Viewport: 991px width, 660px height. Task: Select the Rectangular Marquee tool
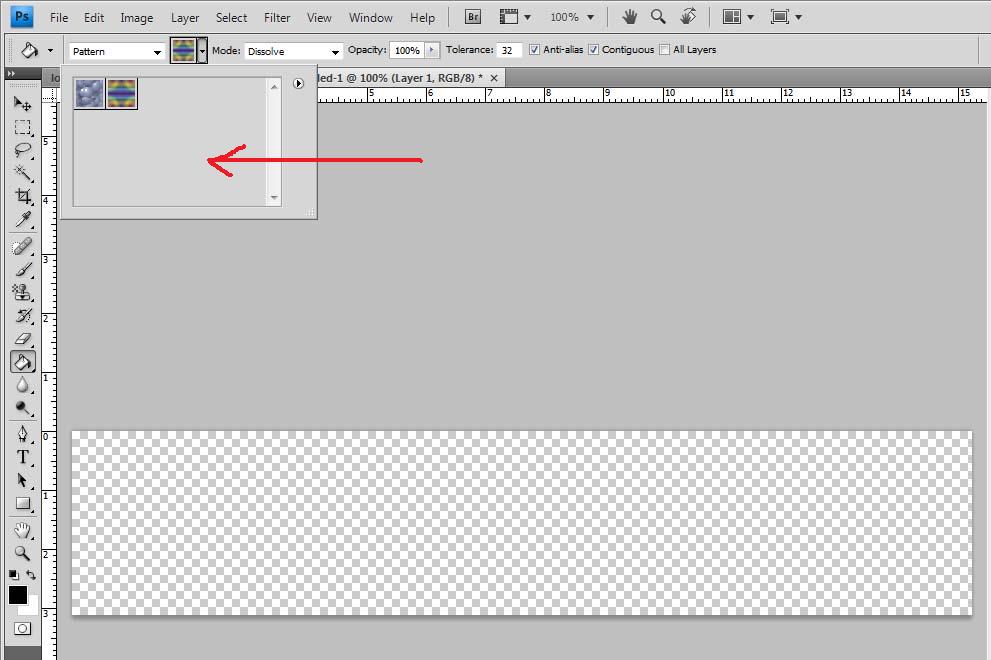point(22,127)
